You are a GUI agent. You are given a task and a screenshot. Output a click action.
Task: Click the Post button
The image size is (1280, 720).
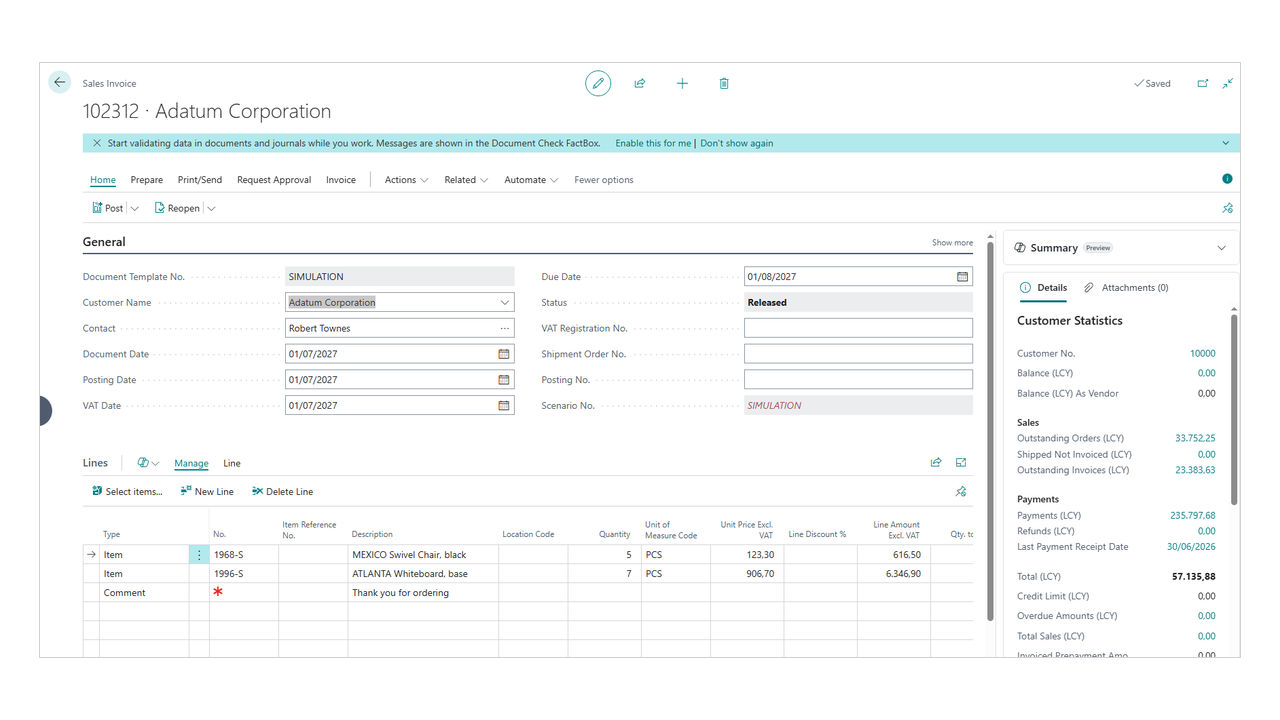[x=107, y=209]
